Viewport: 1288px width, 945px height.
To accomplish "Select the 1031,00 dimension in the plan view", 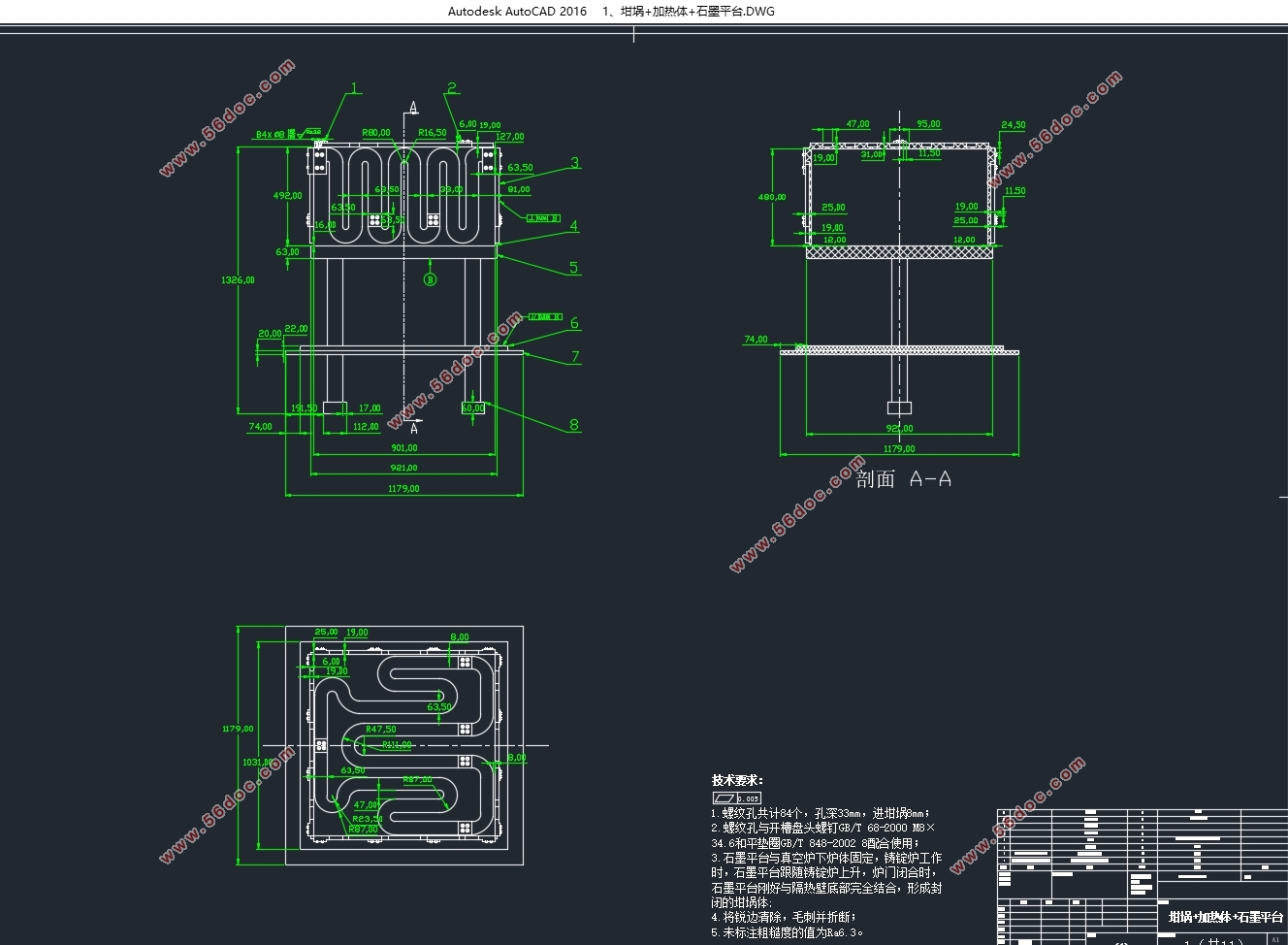I will [x=257, y=763].
